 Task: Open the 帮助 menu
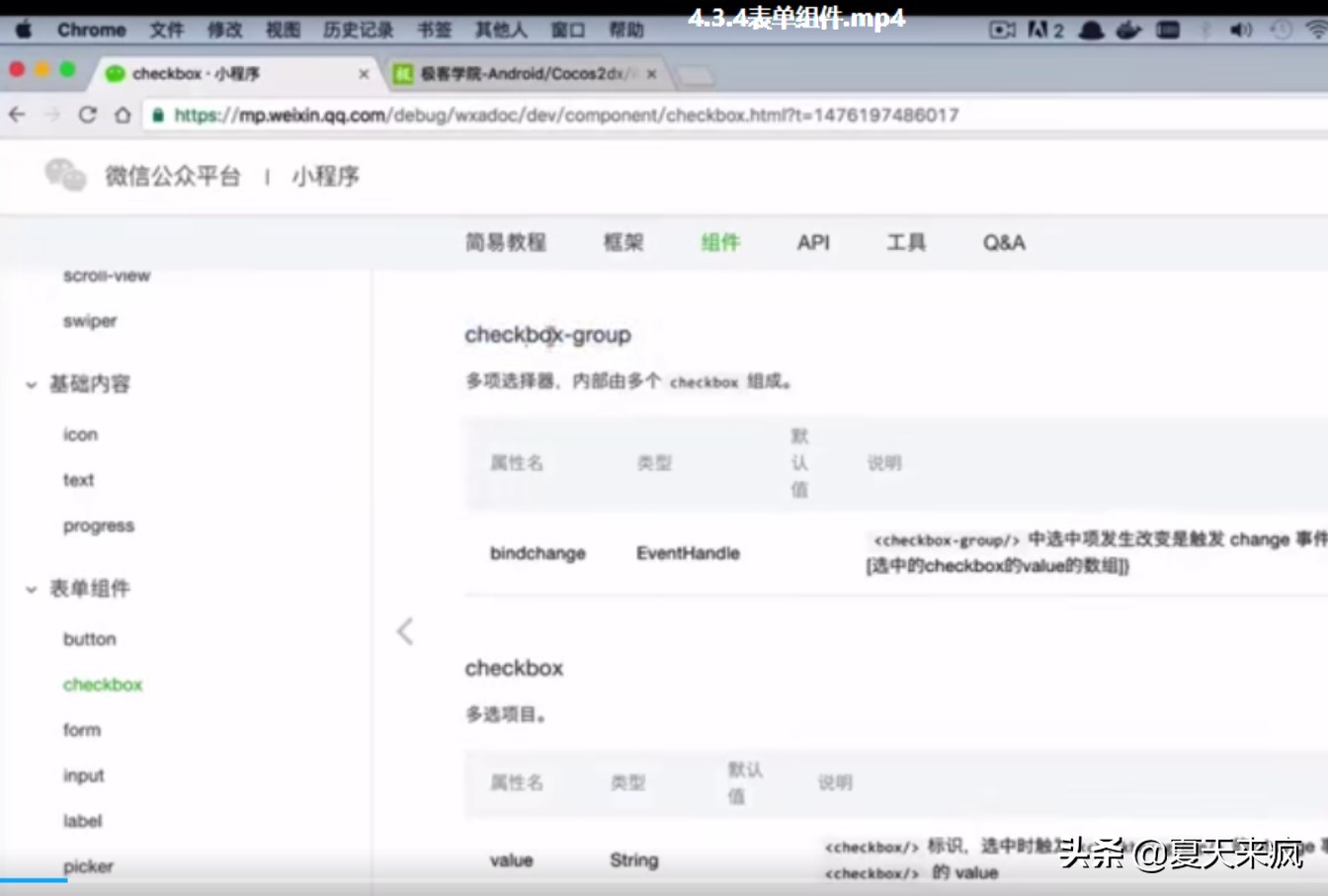(626, 30)
